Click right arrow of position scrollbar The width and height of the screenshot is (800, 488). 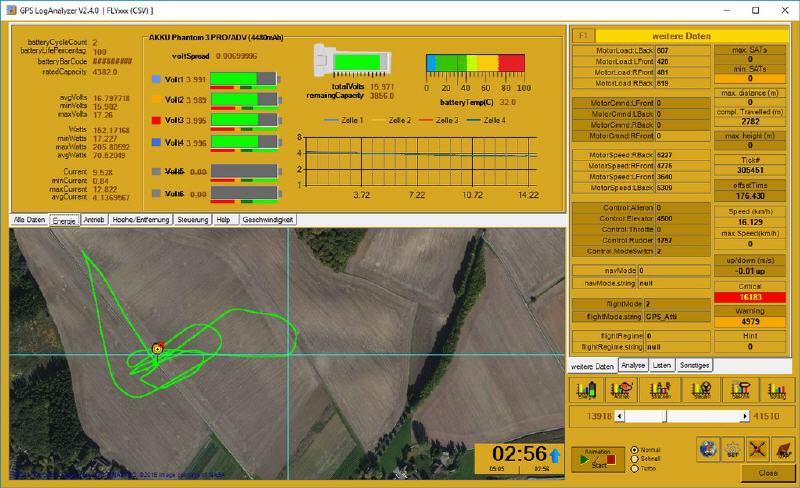(745, 417)
